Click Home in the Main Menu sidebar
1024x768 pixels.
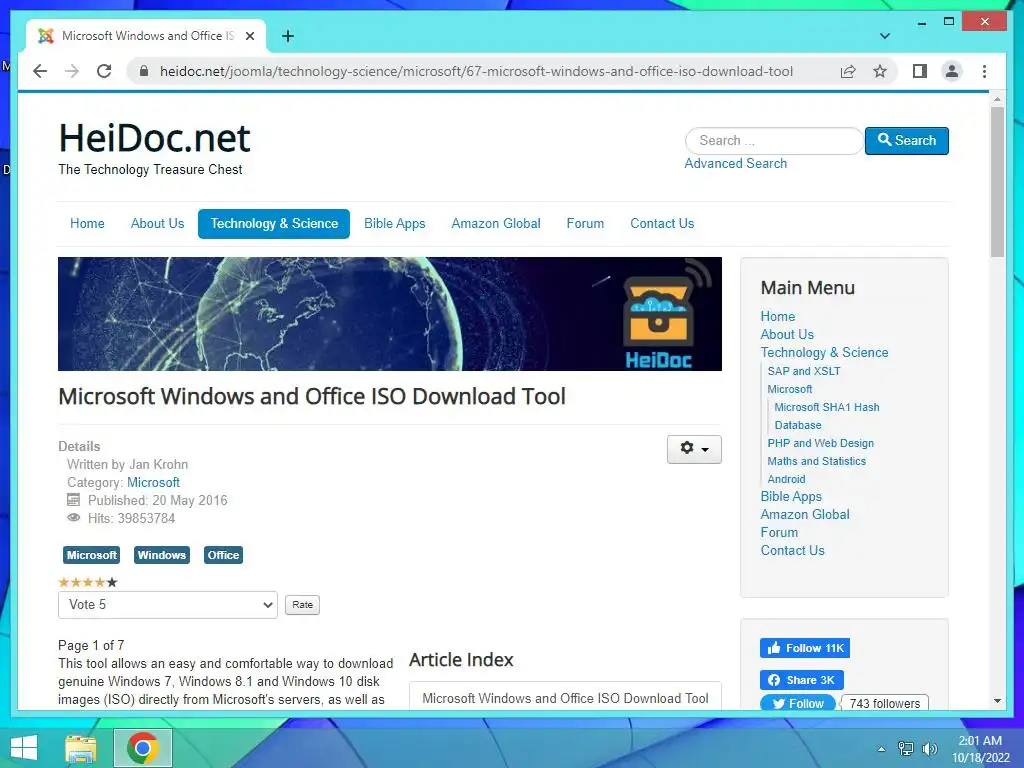pos(777,316)
